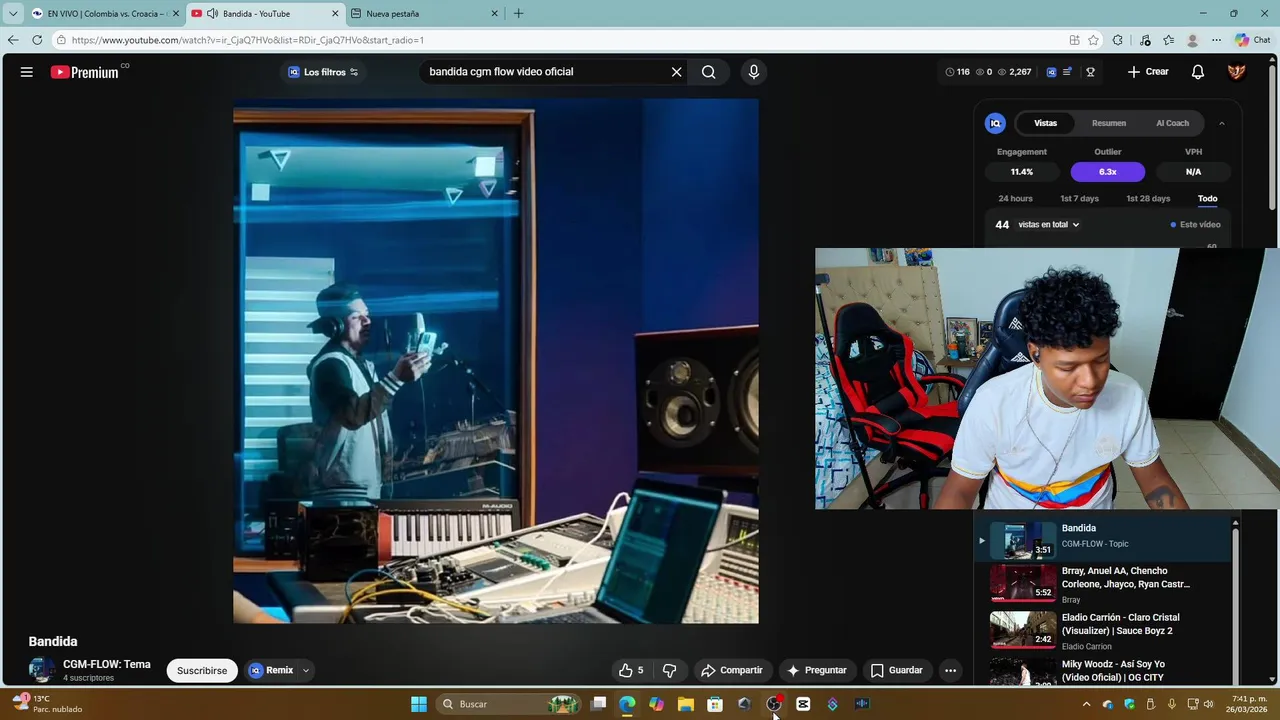Viewport: 1280px width, 720px height.
Task: Open the YouTube hamburger guide menu
Action: click(x=27, y=72)
